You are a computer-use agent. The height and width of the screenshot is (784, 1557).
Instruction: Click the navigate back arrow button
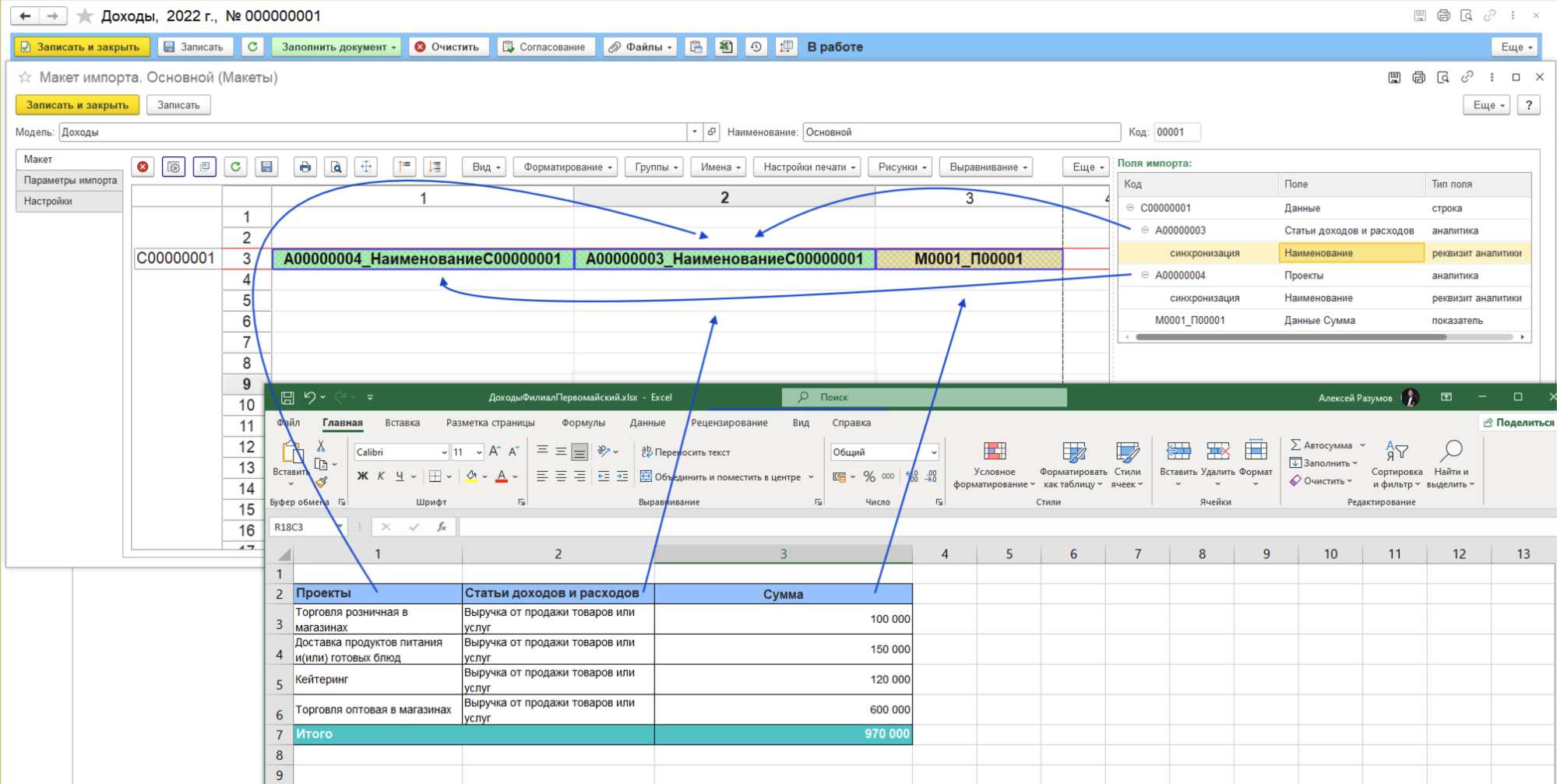coord(25,16)
